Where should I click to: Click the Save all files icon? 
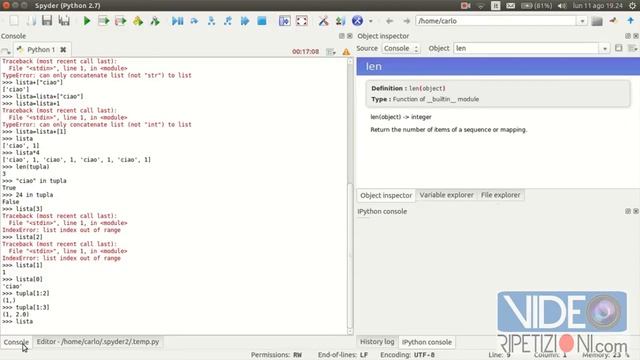click(64, 21)
